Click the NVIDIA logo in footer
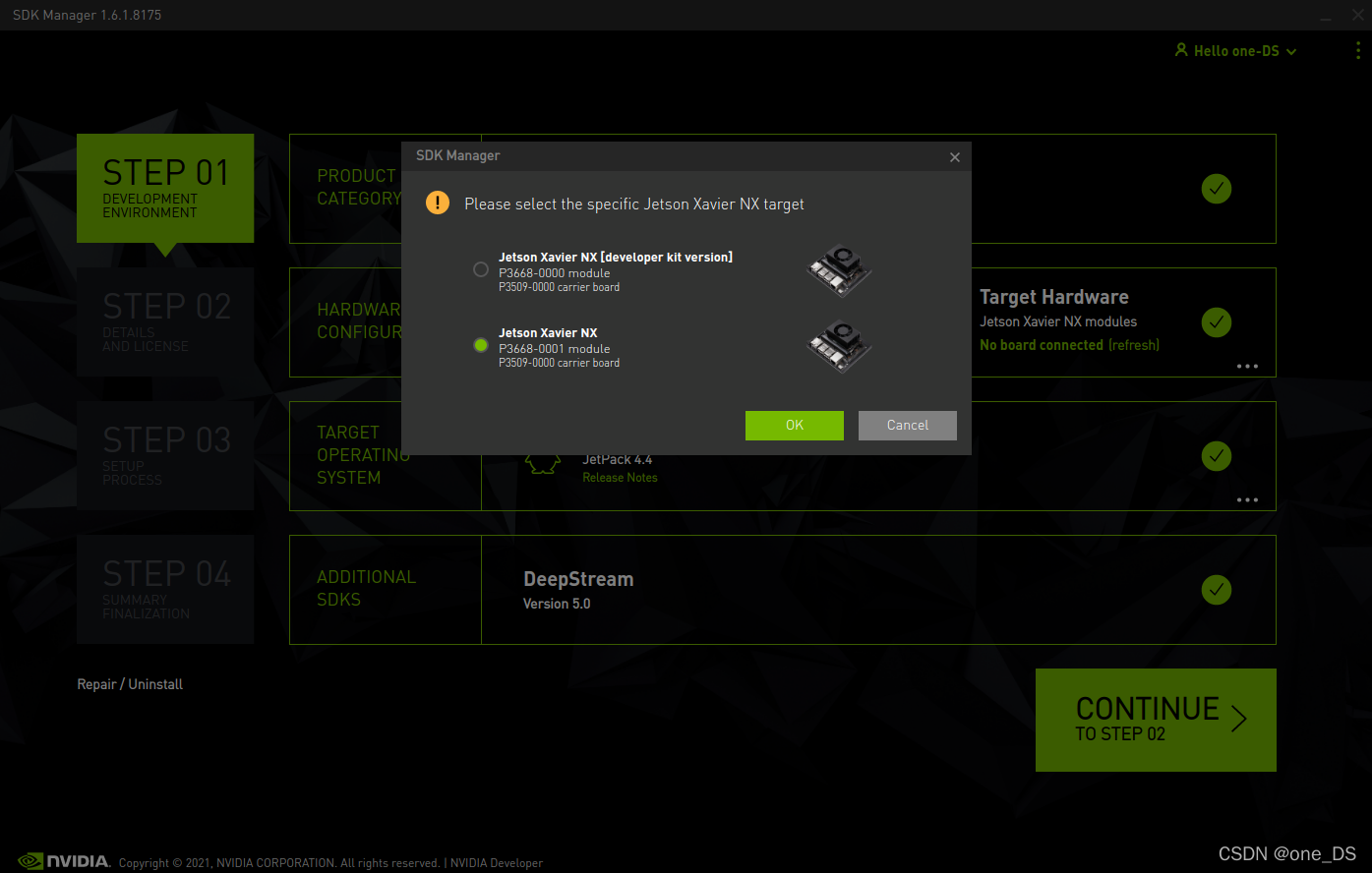Viewport: 1372px width, 873px height. [x=64, y=861]
